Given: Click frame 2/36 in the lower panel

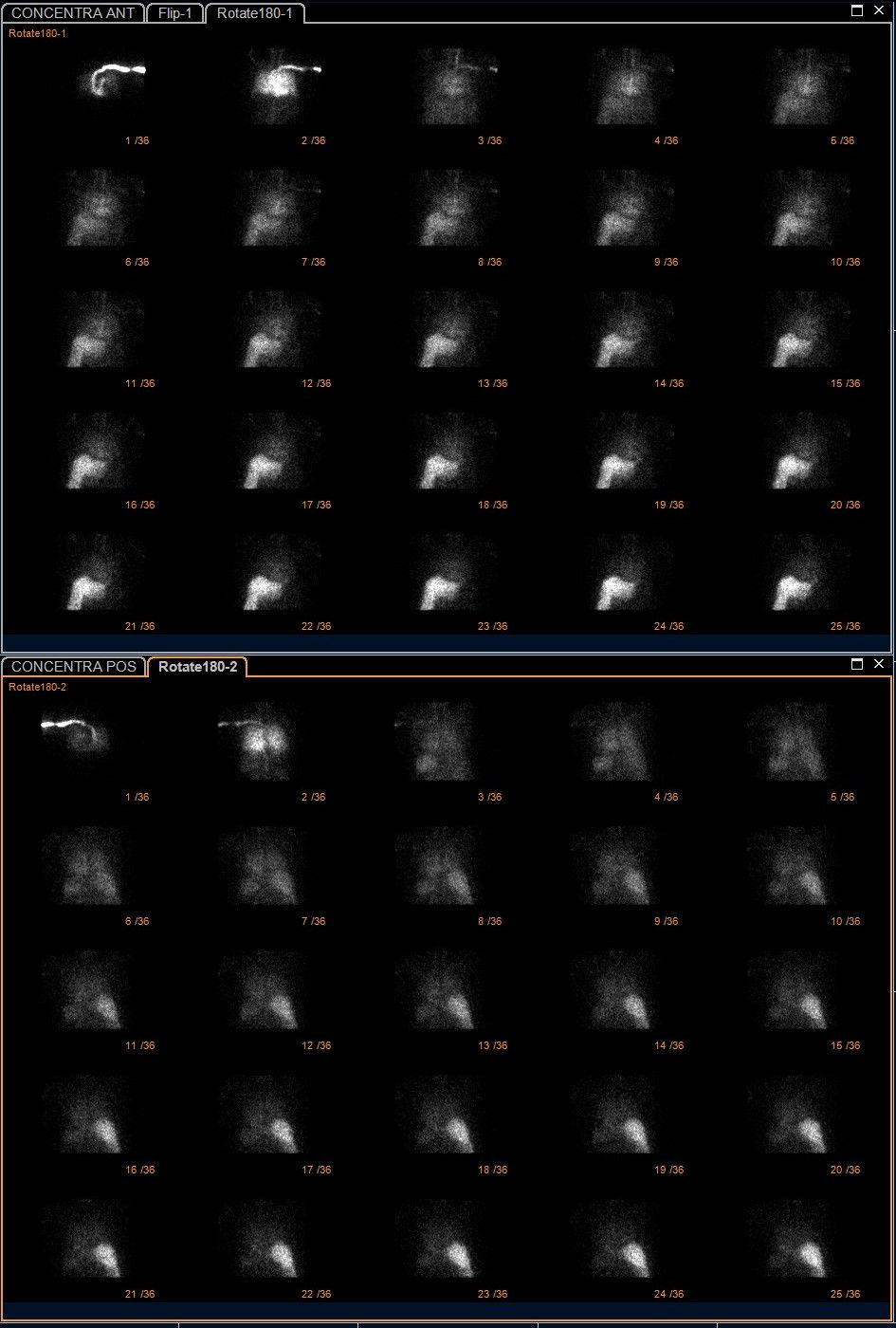Looking at the screenshot, I should point(257,742).
